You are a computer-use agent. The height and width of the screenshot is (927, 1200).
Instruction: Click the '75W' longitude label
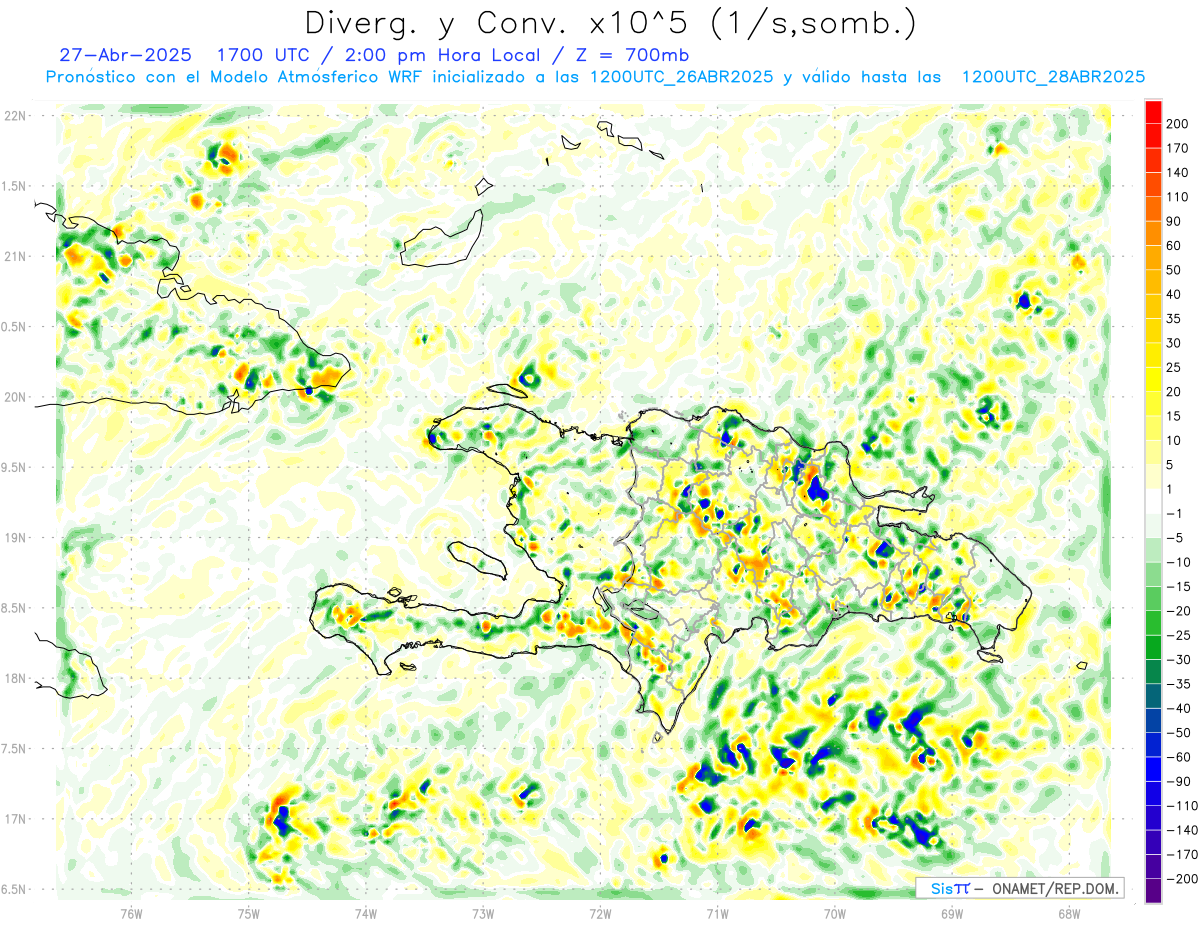point(249,913)
